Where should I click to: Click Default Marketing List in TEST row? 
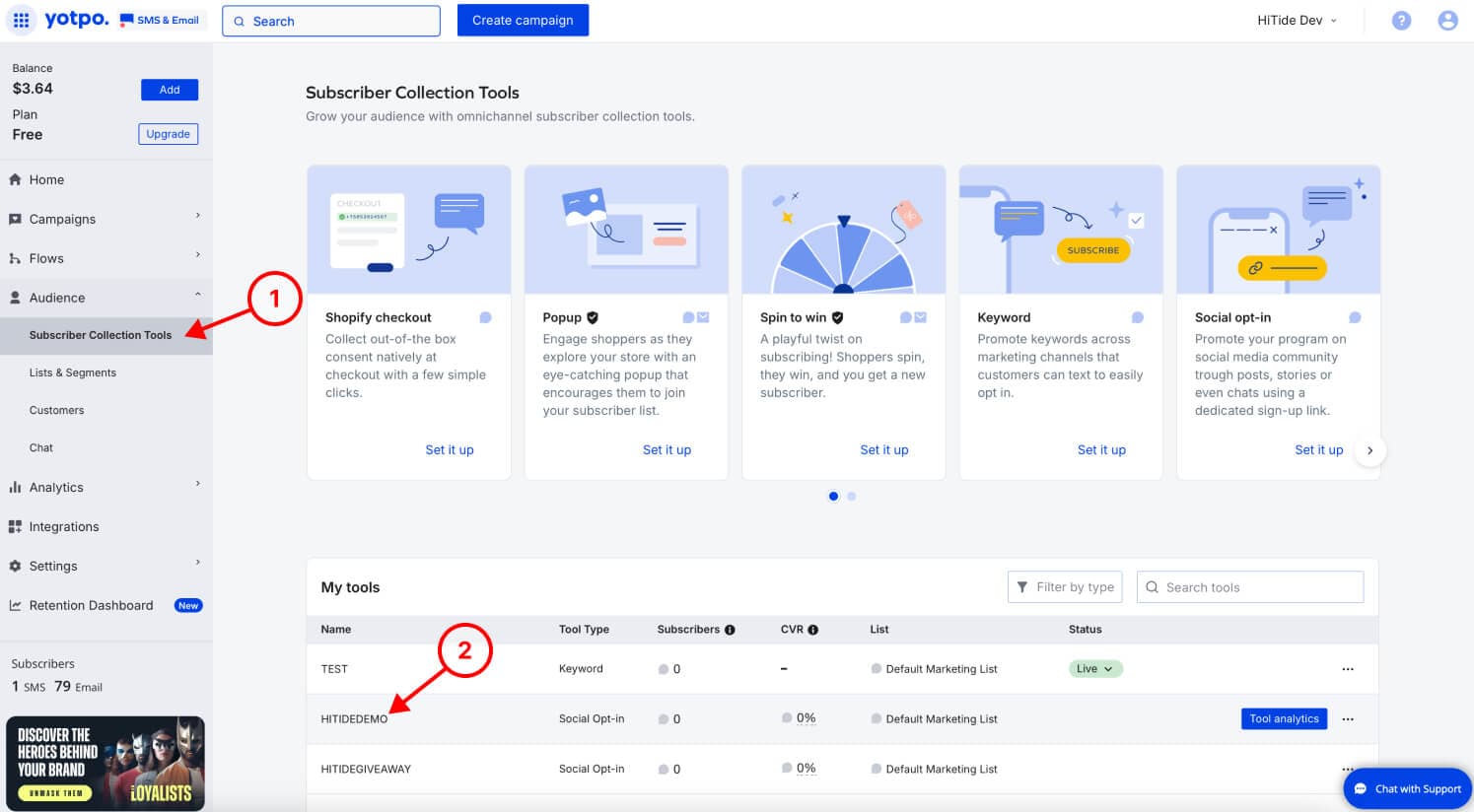(x=942, y=669)
